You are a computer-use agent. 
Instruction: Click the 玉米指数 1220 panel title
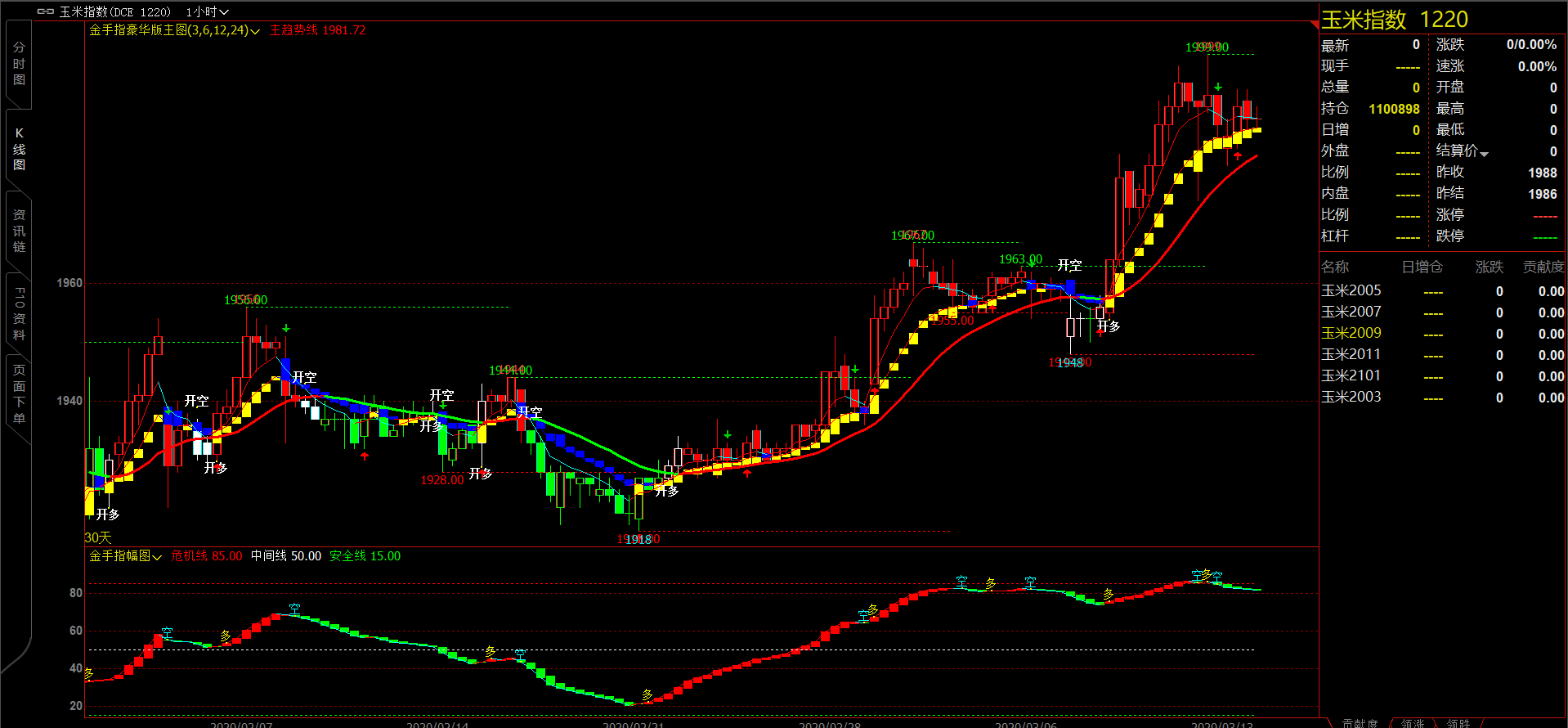tap(1395, 20)
